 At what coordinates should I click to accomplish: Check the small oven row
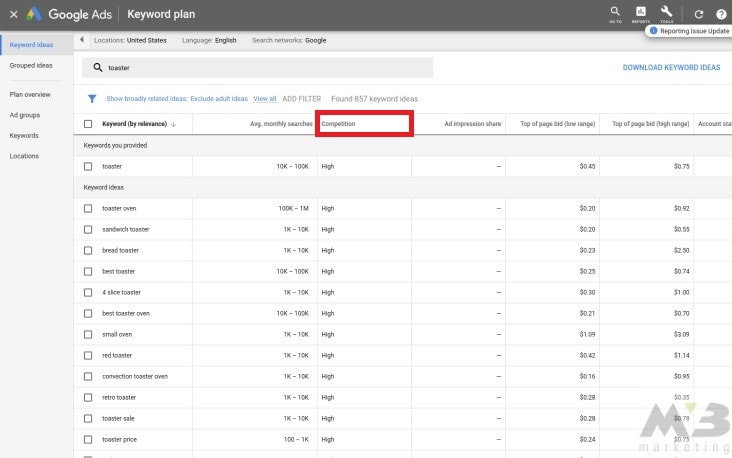88,334
